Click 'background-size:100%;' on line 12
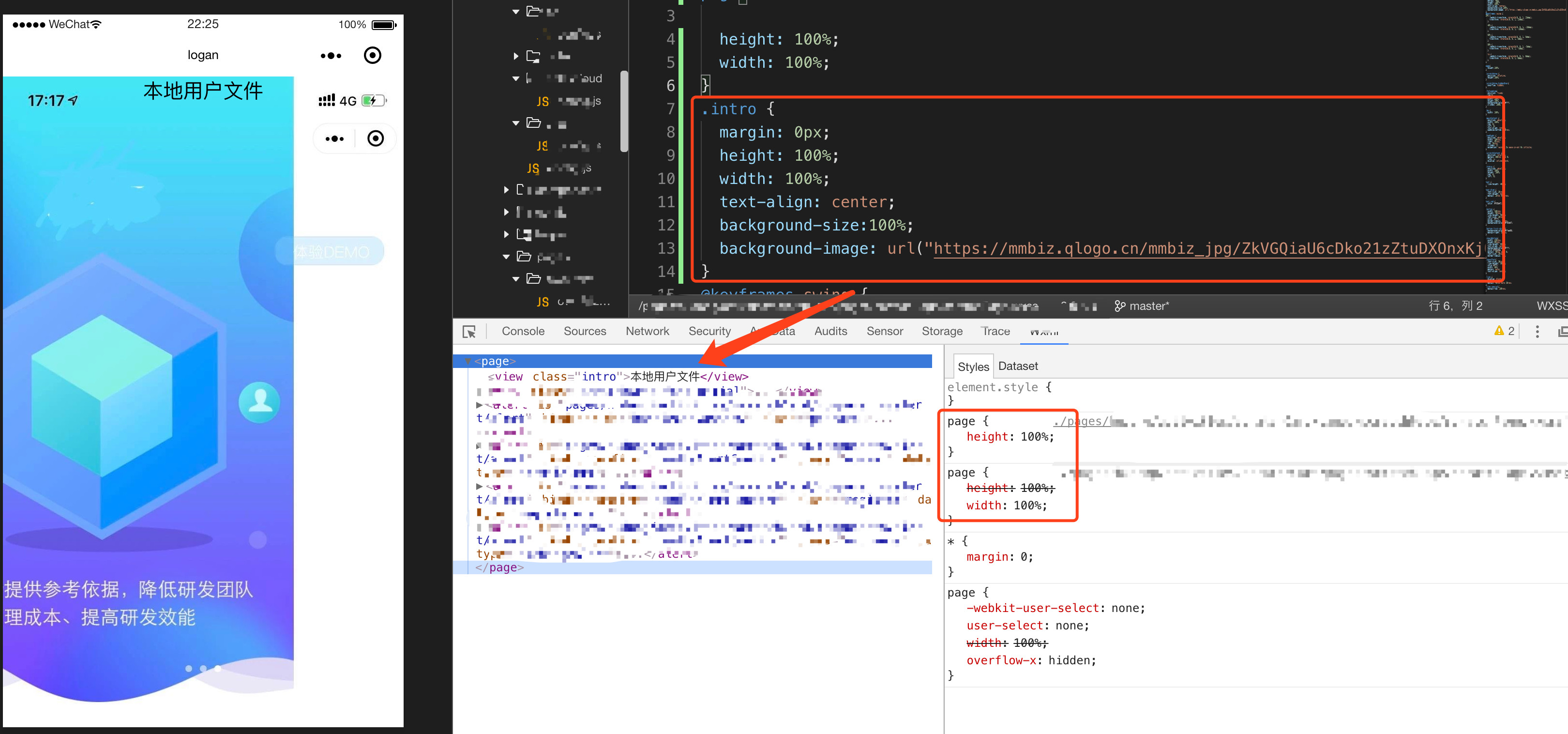The height and width of the screenshot is (734, 1568). (816, 225)
